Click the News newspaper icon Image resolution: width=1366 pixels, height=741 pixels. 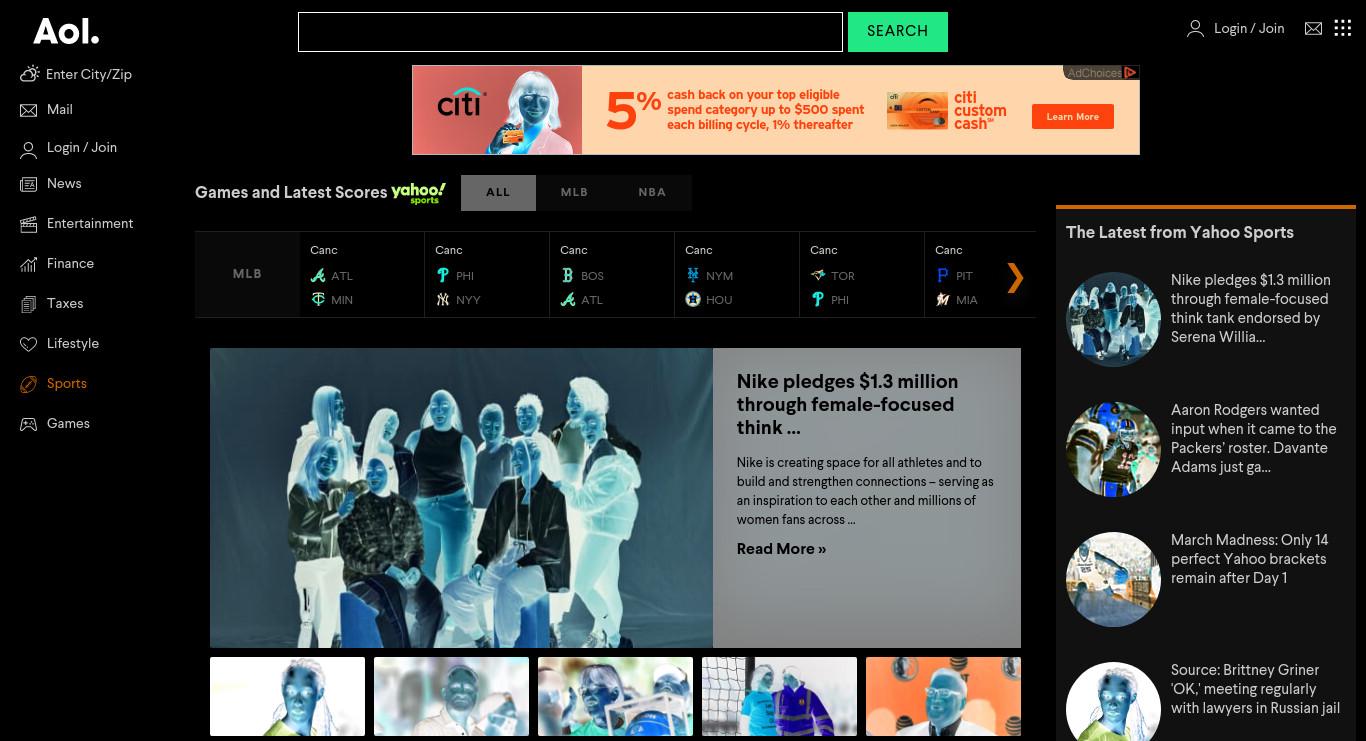coord(29,184)
